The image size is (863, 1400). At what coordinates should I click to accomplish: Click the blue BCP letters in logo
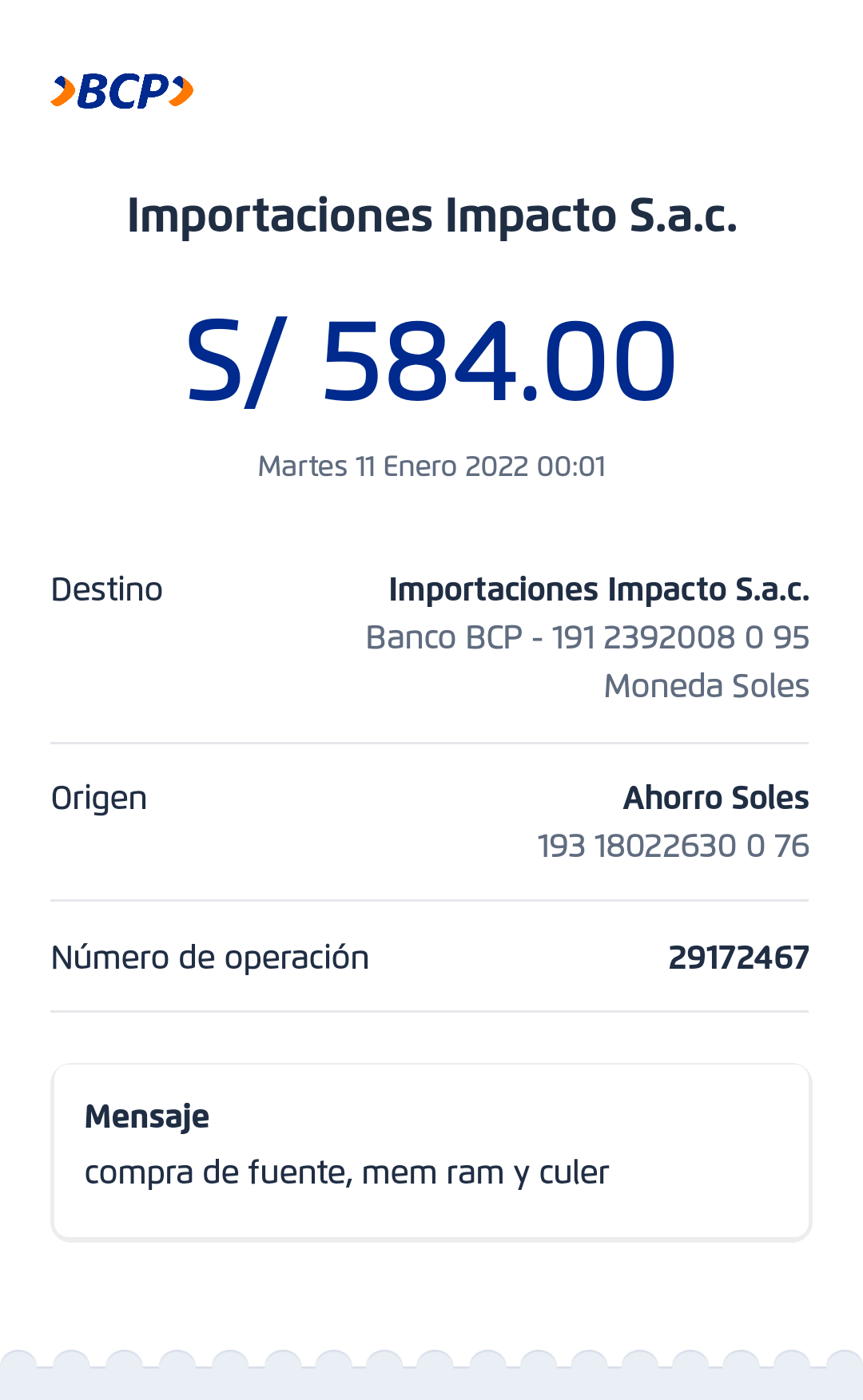pos(123,91)
